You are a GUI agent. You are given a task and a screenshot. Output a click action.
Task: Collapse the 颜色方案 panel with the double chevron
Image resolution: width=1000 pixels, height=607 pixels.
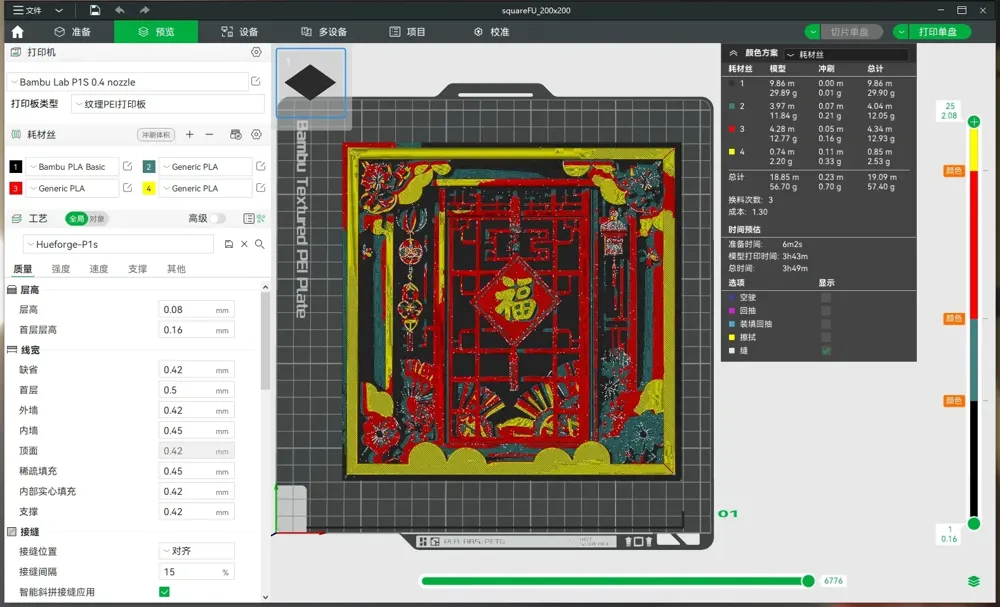coord(733,54)
